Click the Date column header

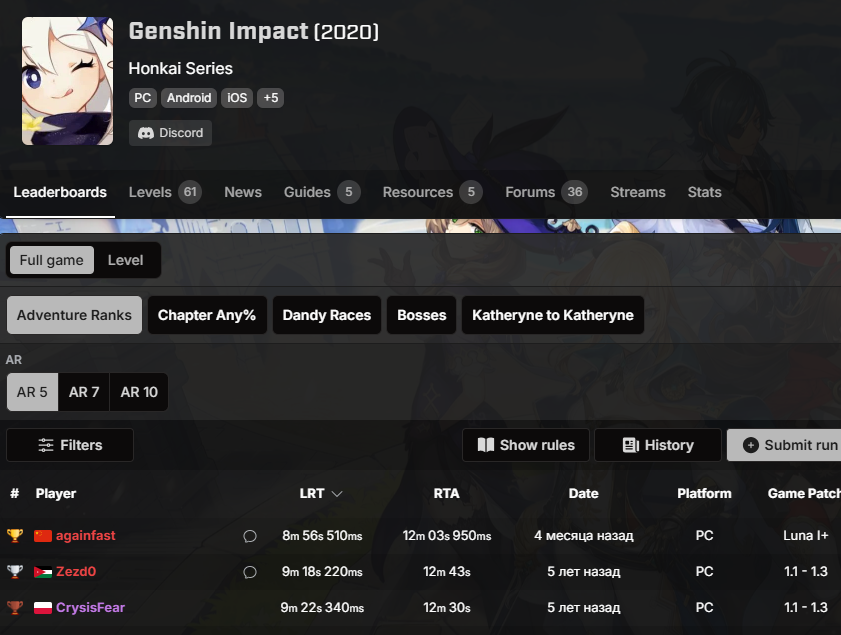tap(584, 493)
